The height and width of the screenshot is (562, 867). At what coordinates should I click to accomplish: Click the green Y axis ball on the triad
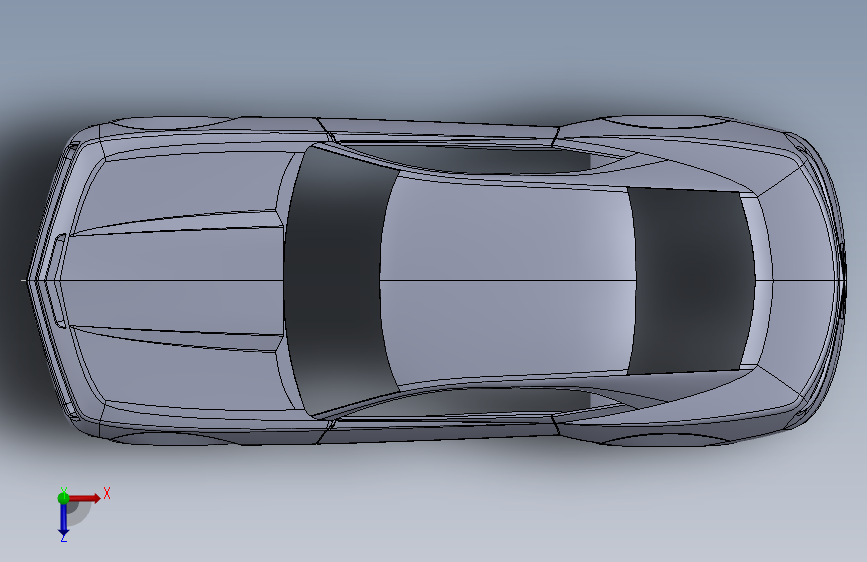(64, 498)
